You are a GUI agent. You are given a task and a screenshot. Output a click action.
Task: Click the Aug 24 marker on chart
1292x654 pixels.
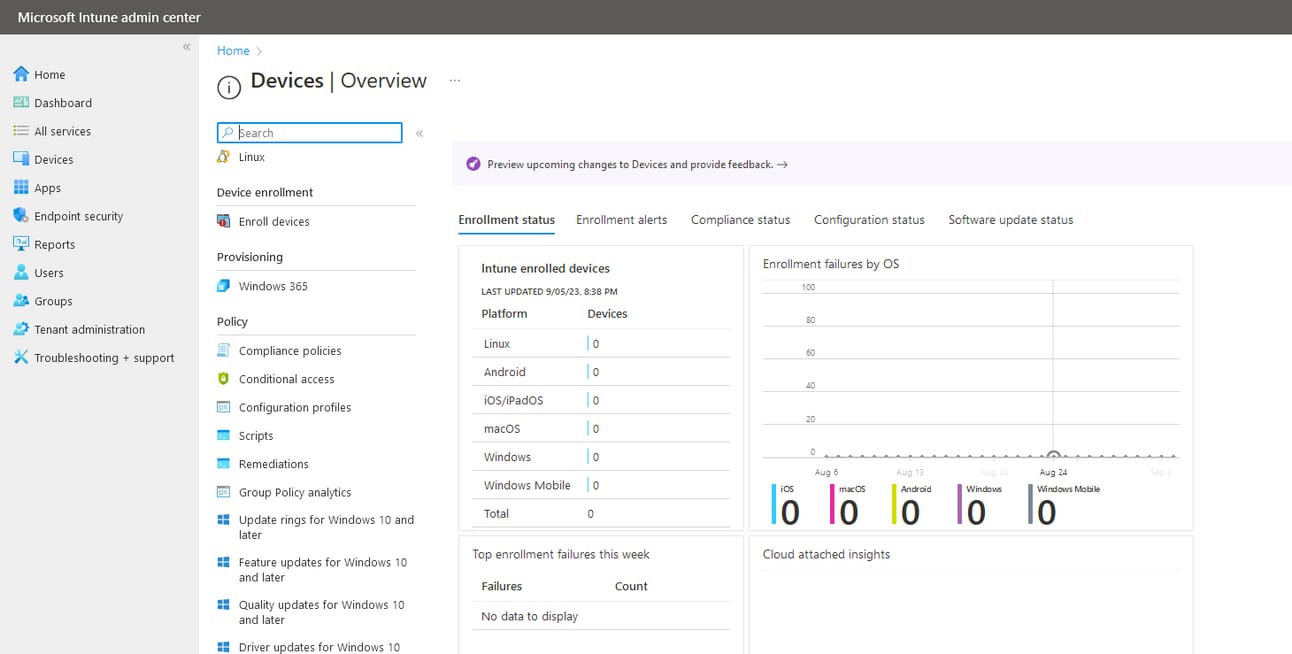click(x=1053, y=456)
